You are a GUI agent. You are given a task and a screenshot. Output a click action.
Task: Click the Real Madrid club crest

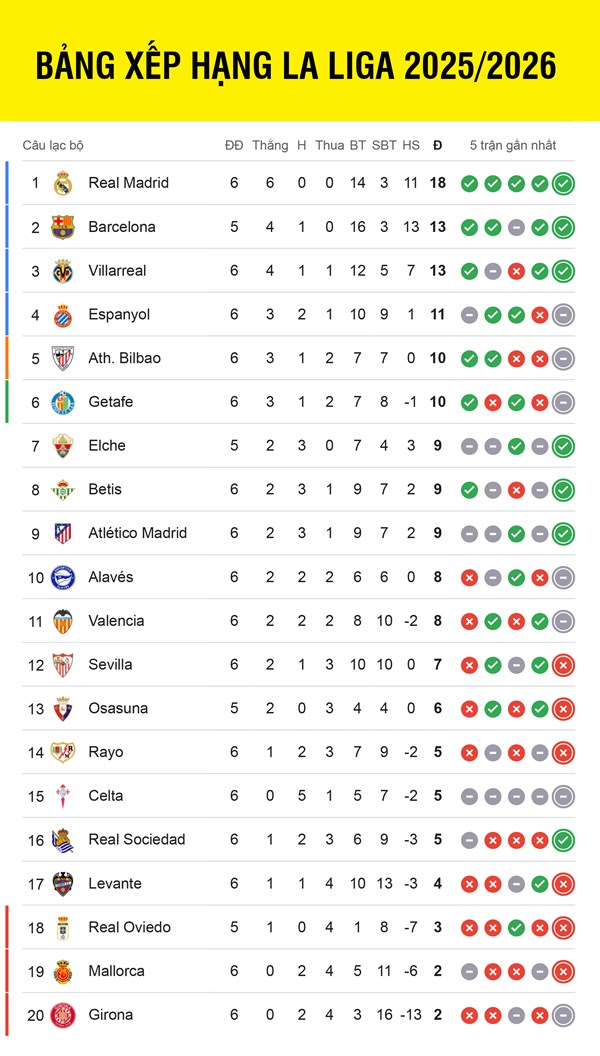(x=63, y=183)
